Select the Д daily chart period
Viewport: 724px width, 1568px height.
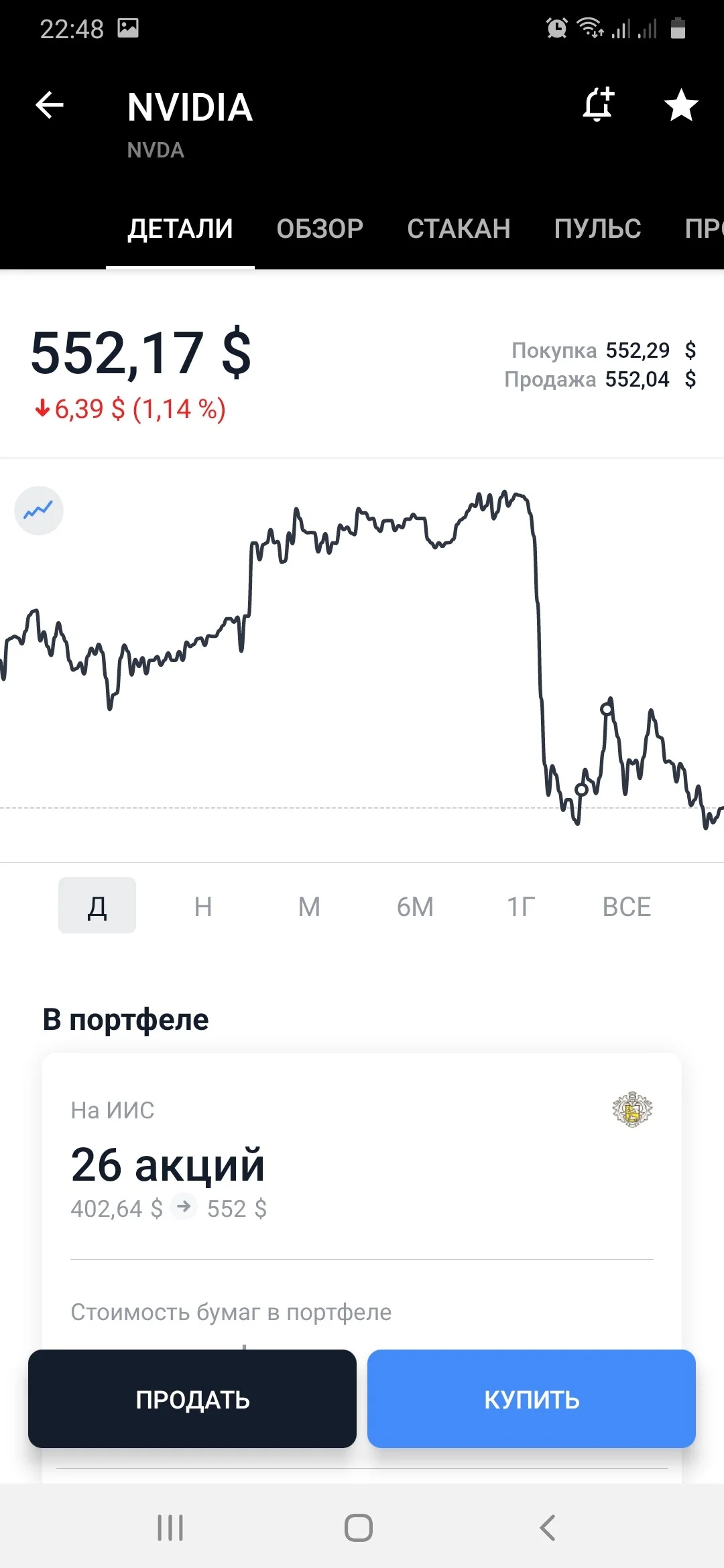tap(97, 905)
